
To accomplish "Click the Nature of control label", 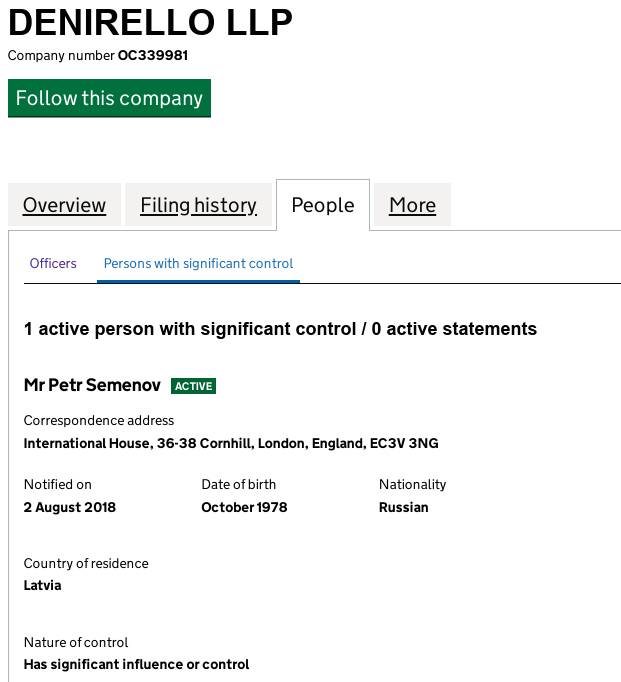I will click(x=76, y=642).
